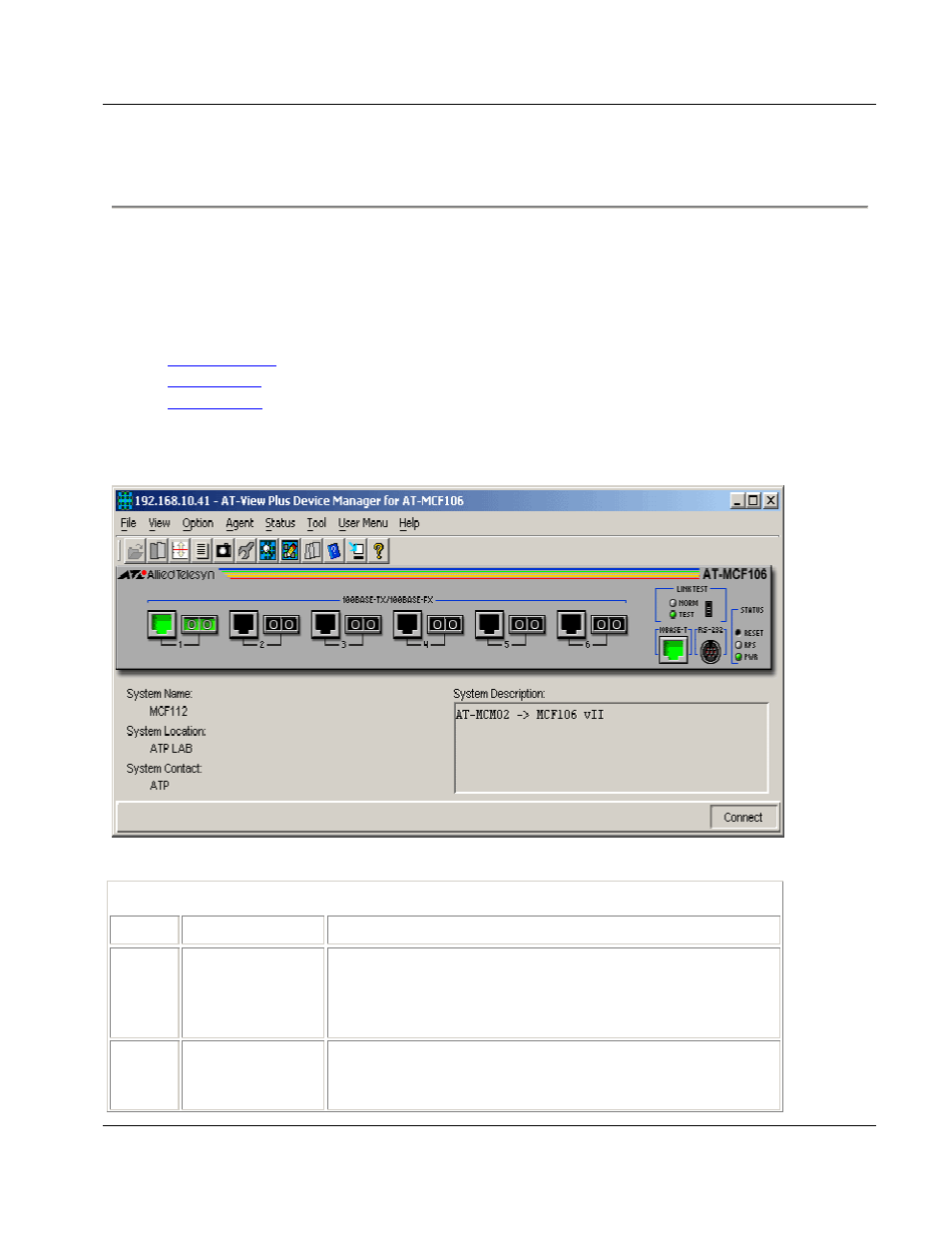Click the open folder toolbar icon
The image size is (952, 1233).
pyautogui.click(x=136, y=550)
